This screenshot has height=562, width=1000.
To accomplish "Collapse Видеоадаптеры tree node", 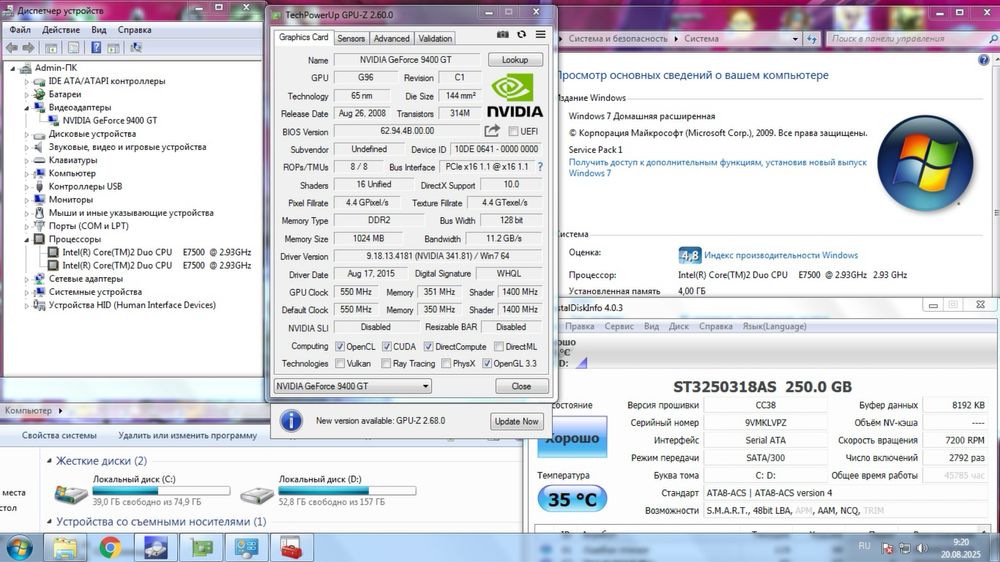I will (27, 108).
